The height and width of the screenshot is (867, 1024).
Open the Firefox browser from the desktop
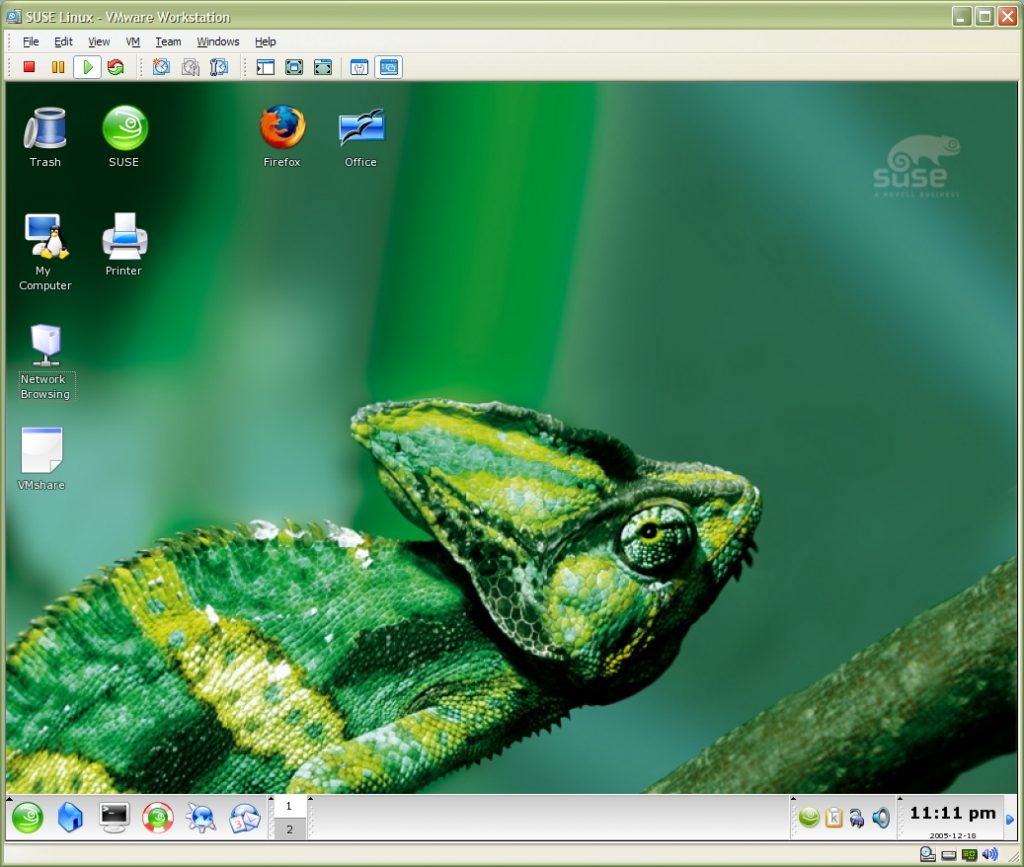point(281,130)
